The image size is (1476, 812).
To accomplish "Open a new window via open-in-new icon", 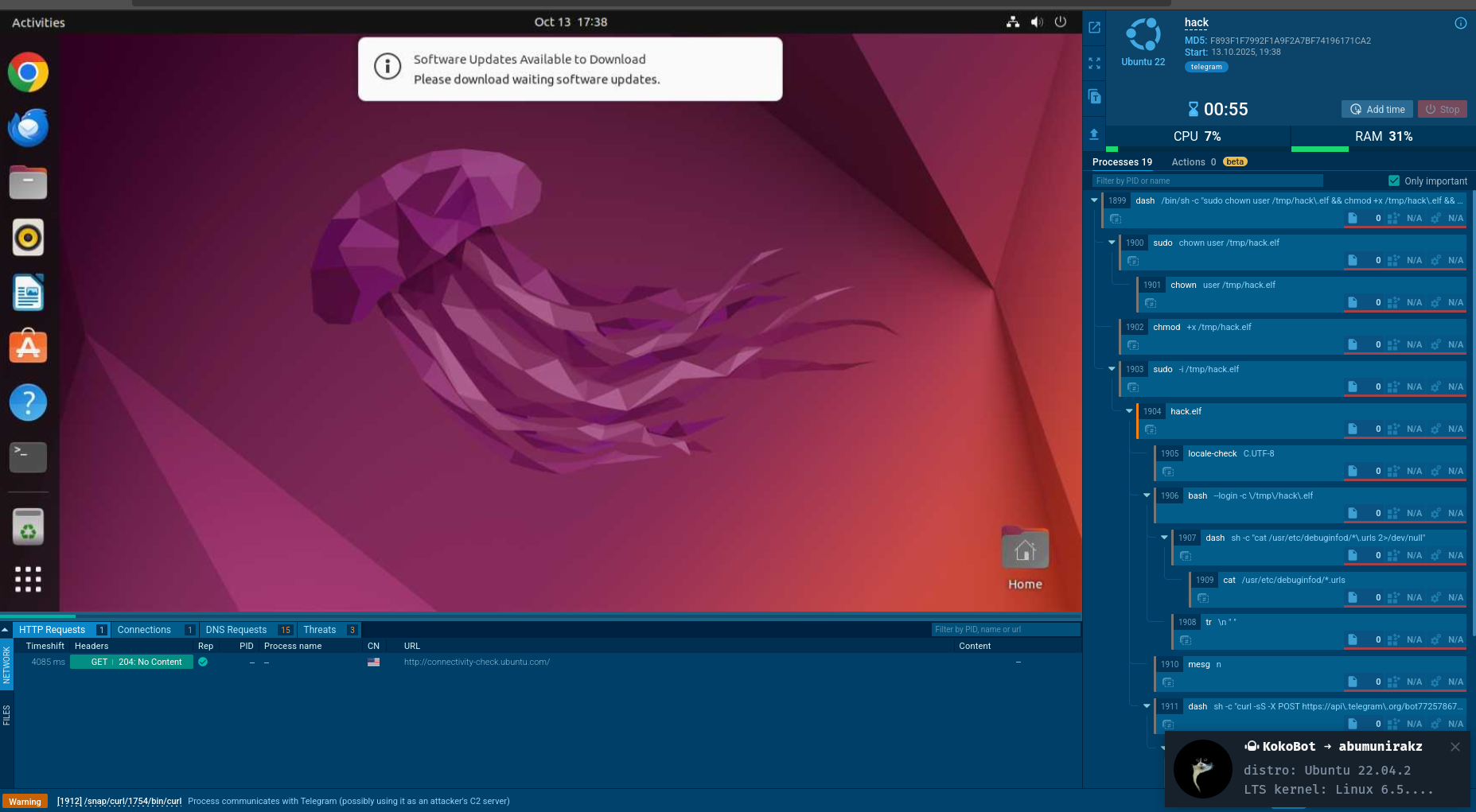I will [1094, 28].
